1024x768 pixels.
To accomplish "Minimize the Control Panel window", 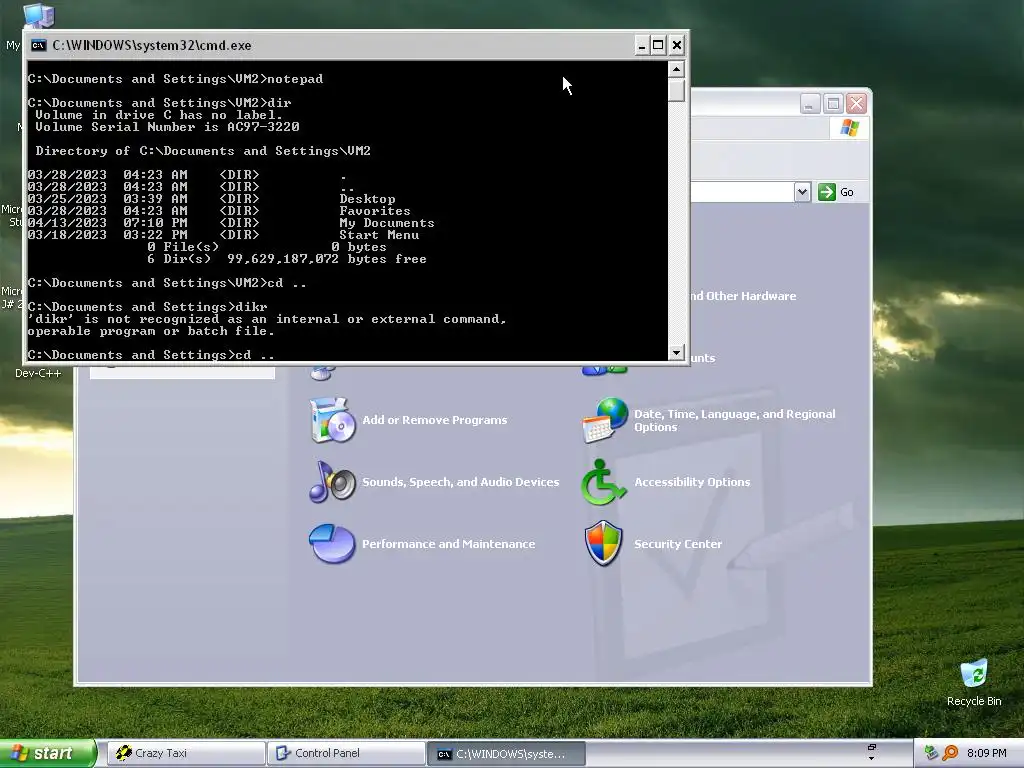I will [x=810, y=103].
